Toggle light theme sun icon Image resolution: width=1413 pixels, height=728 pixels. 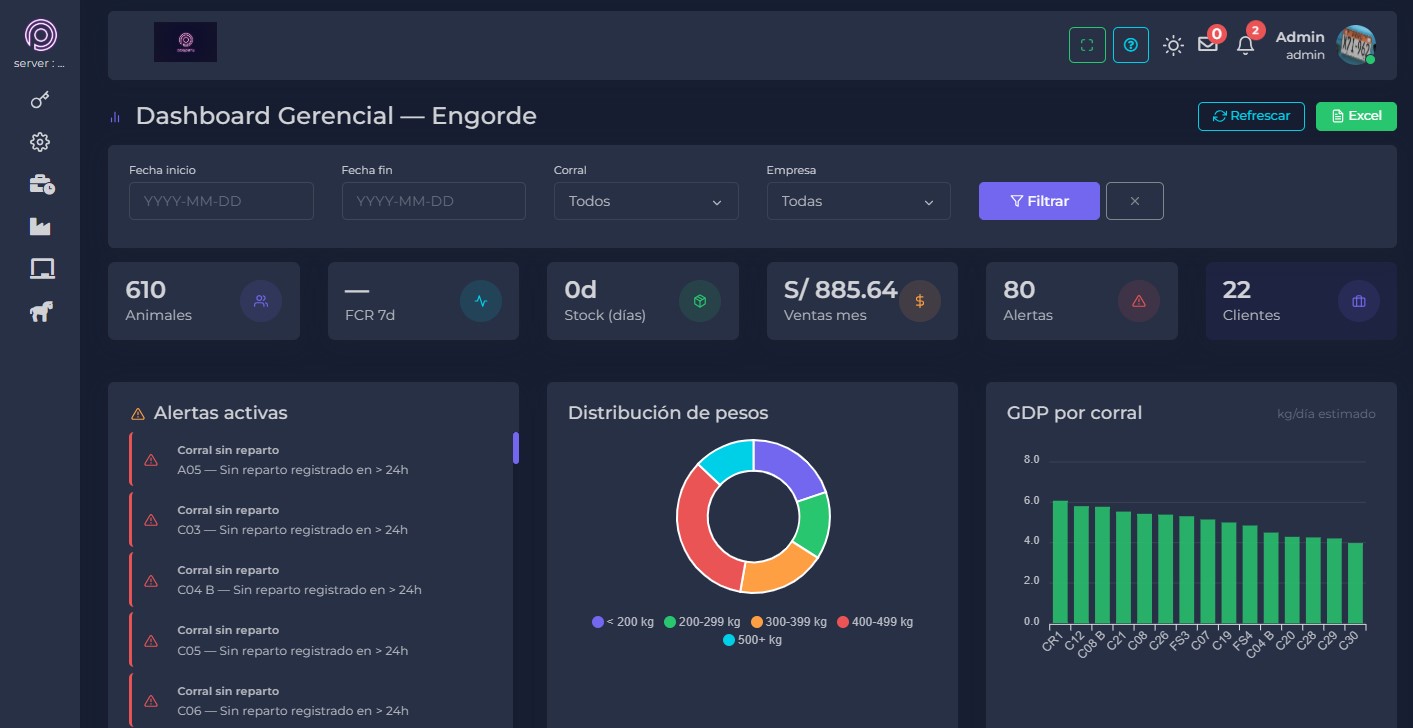tap(1173, 45)
